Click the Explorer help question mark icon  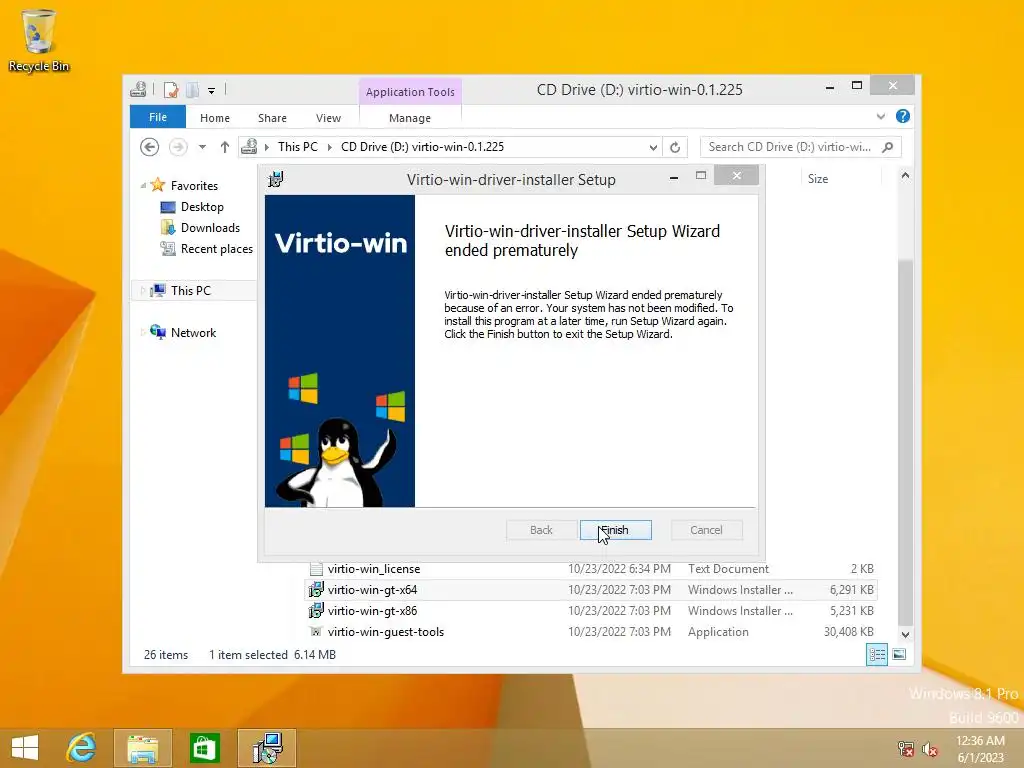(x=903, y=116)
